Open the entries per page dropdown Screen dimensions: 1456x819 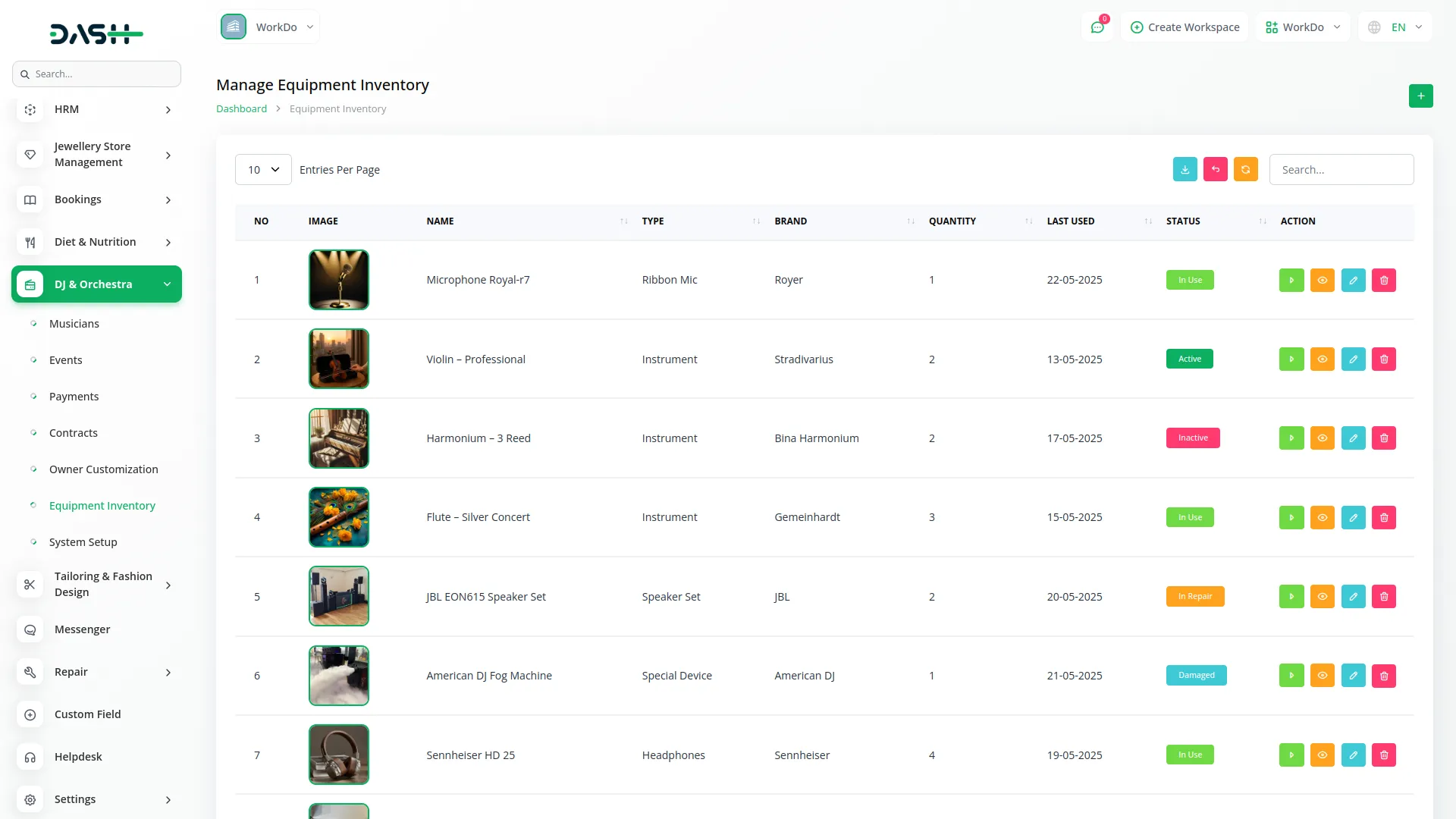(x=263, y=170)
